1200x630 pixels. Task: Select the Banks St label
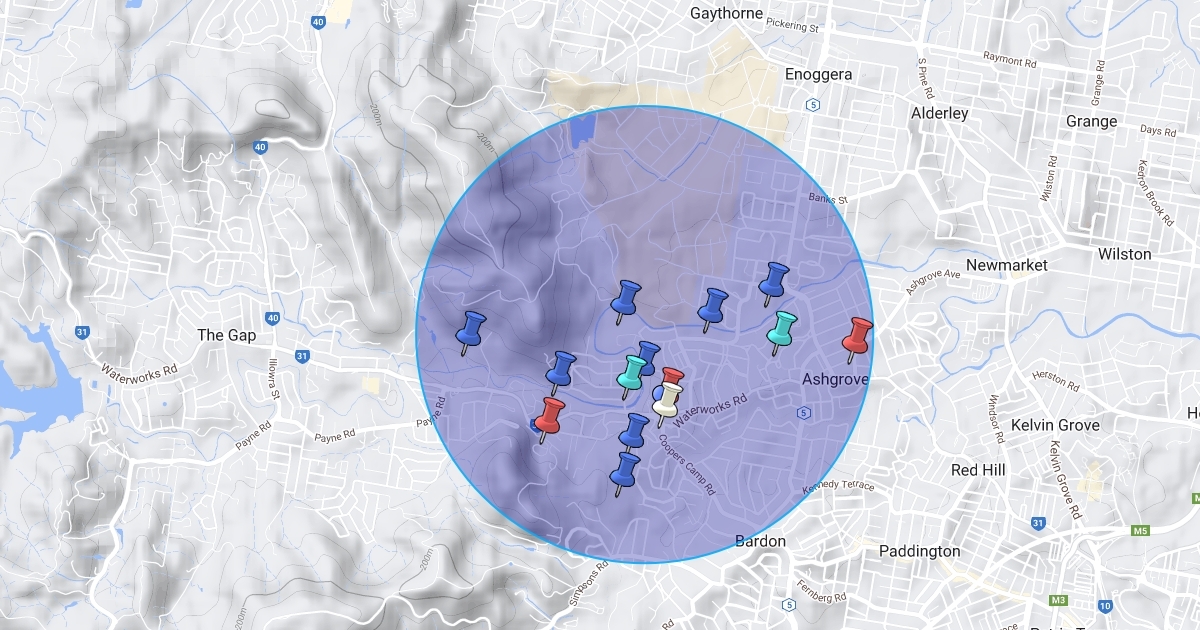pos(829,198)
